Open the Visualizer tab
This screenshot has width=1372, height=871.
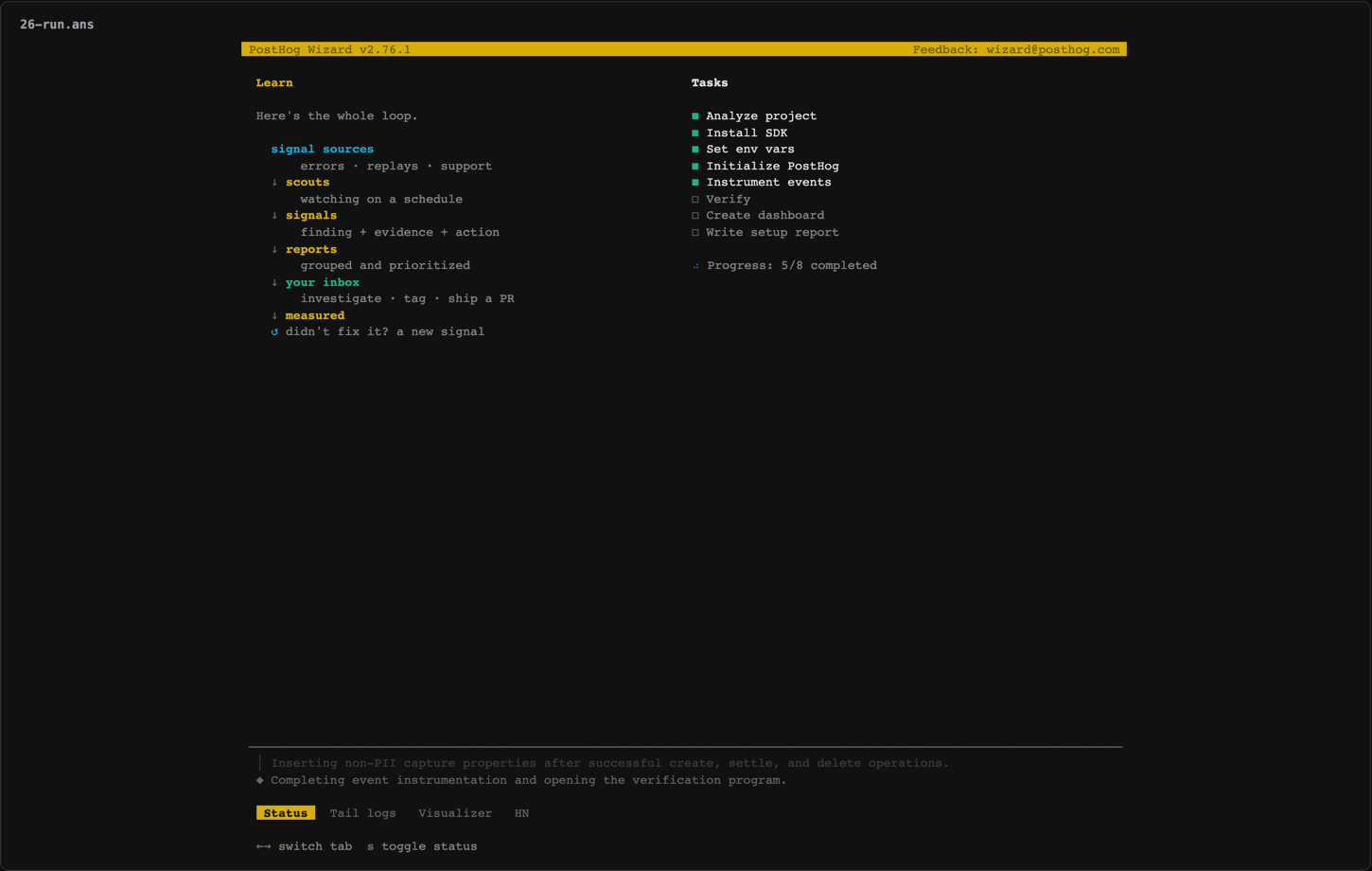click(x=455, y=813)
